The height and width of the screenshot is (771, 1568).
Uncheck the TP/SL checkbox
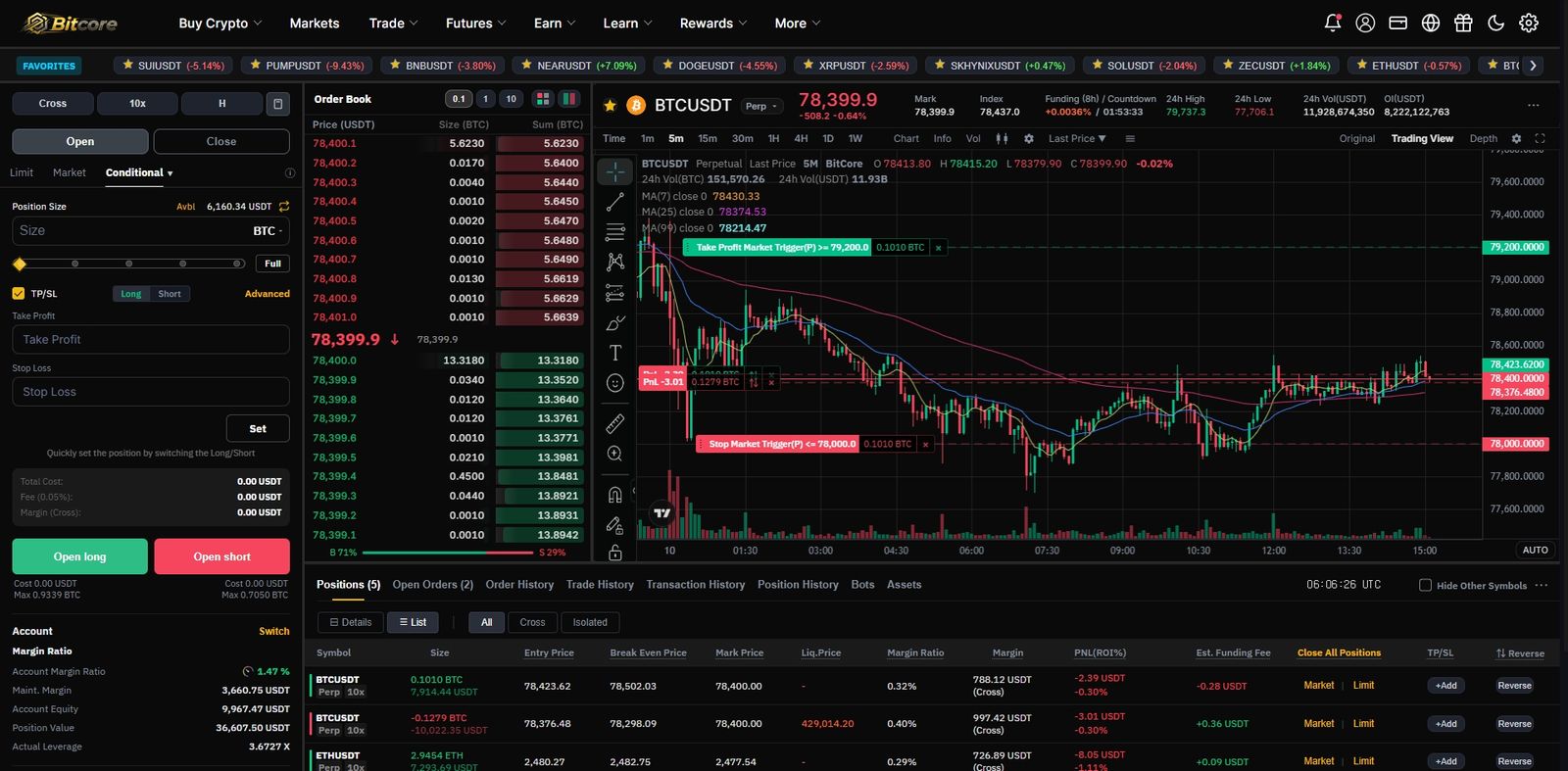[x=18, y=293]
